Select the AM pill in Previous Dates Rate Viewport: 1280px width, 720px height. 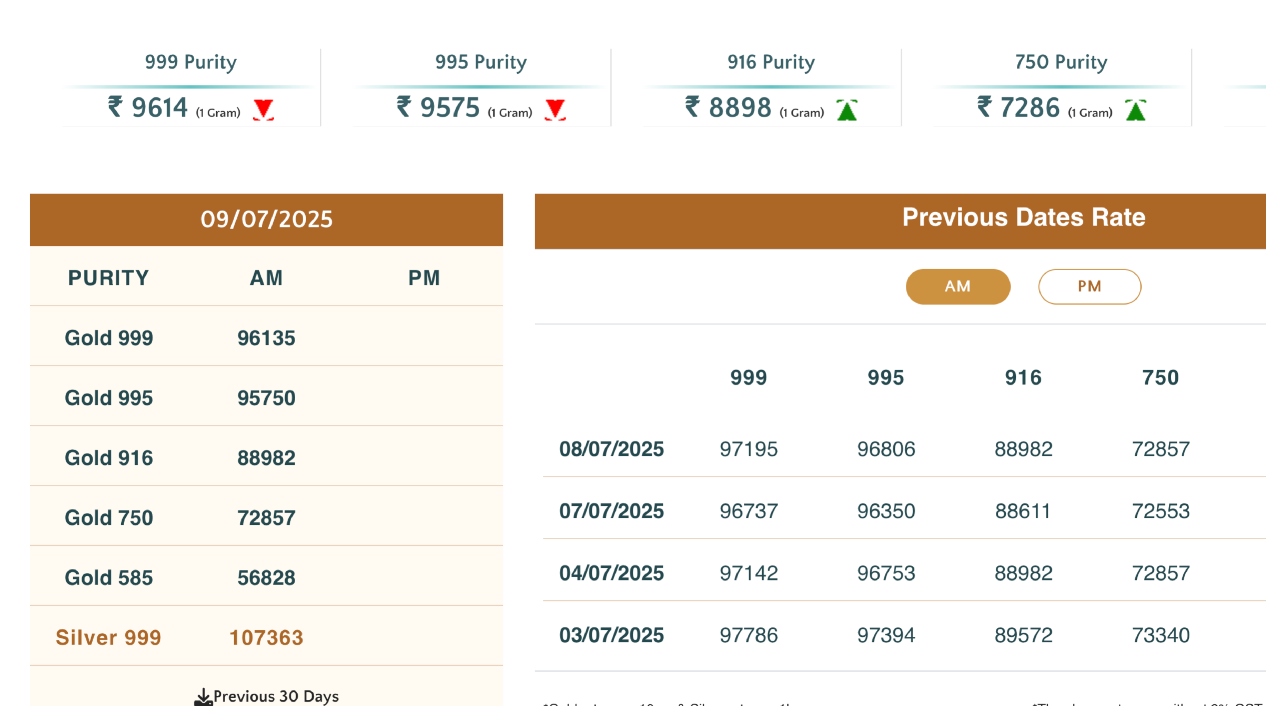coord(958,287)
